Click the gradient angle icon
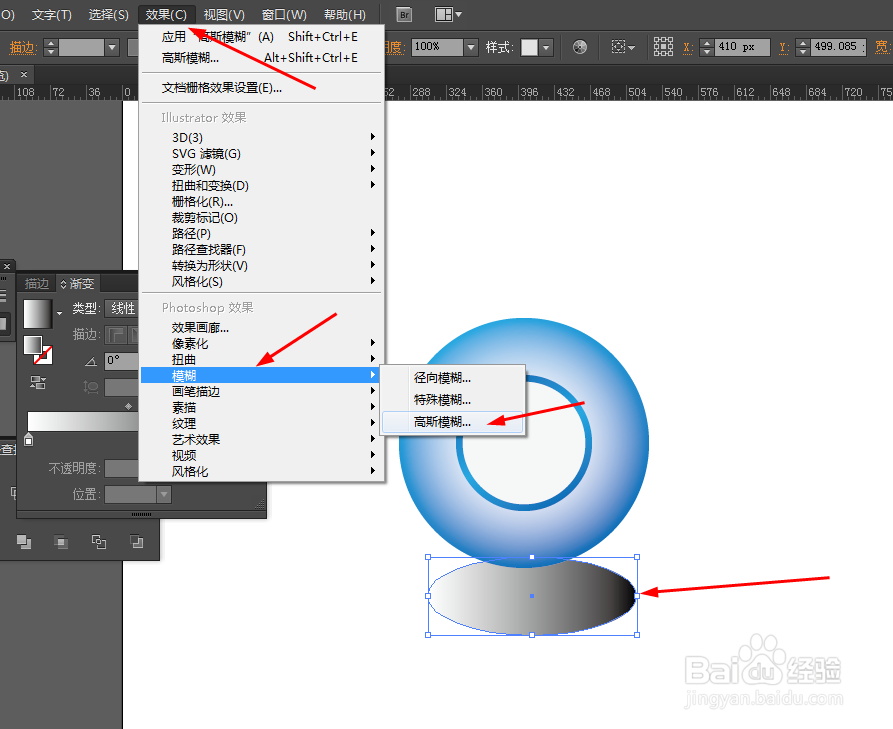 (x=91, y=361)
